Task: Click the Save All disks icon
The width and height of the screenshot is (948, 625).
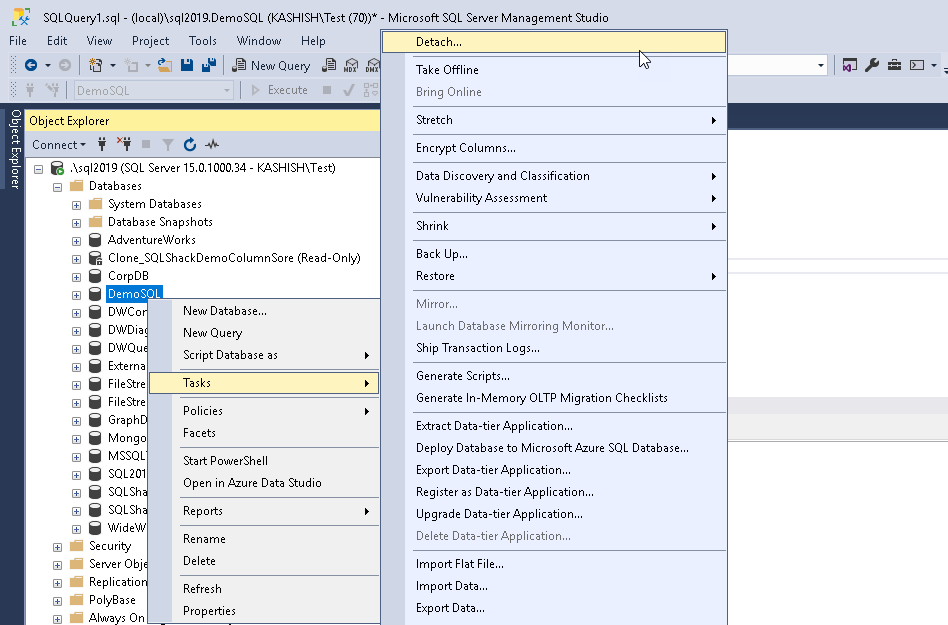Action: 209,65
